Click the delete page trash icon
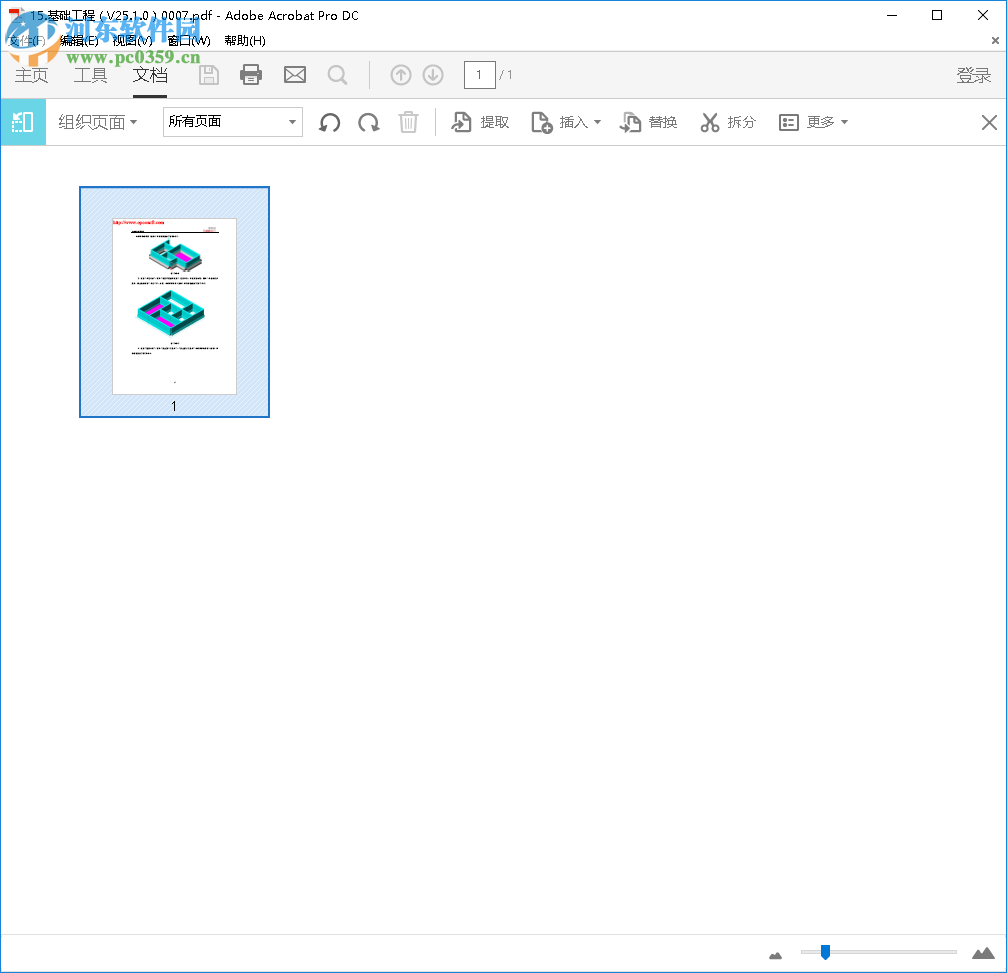This screenshot has width=1007, height=973. [408, 122]
